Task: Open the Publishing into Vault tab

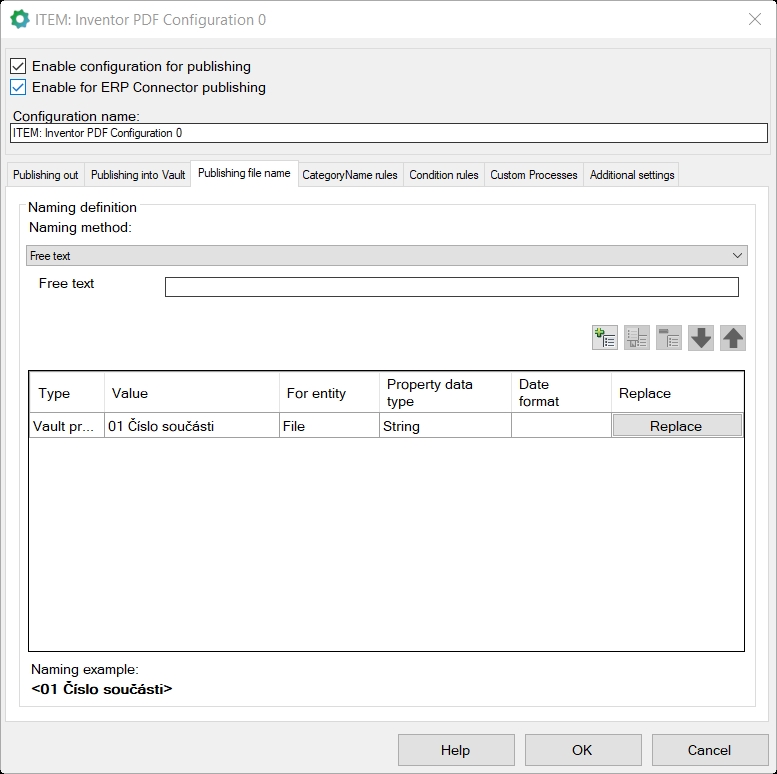Action: [x=138, y=175]
